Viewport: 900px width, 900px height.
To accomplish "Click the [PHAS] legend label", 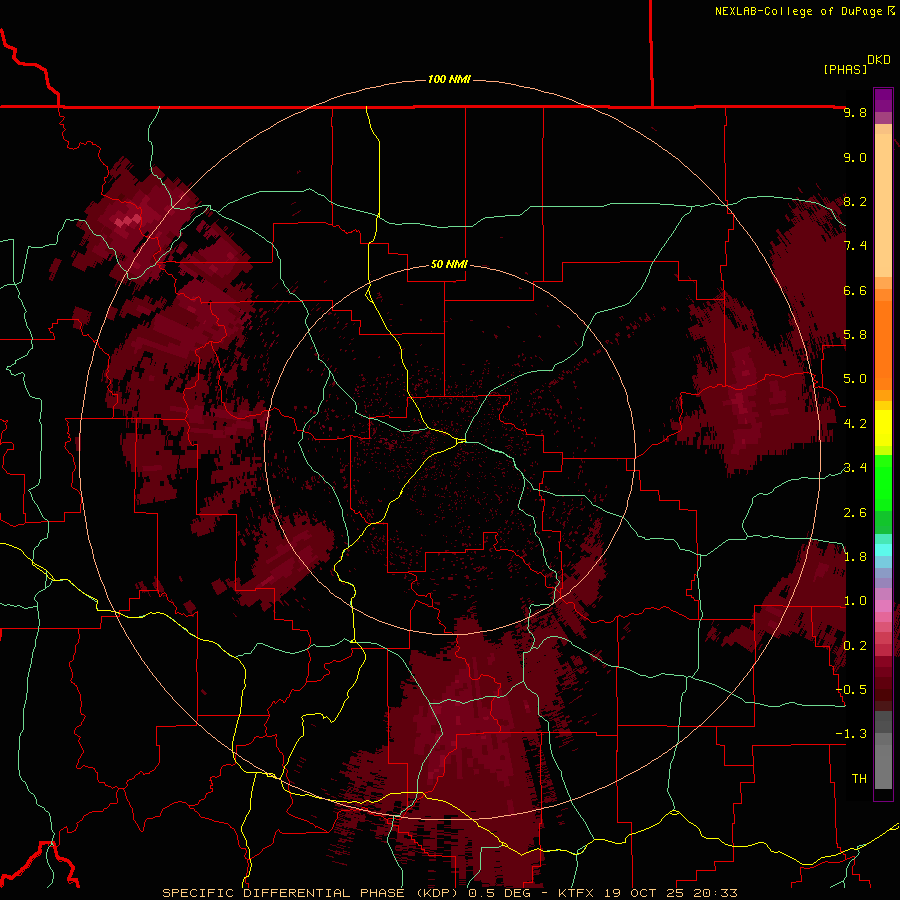I will tap(845, 69).
